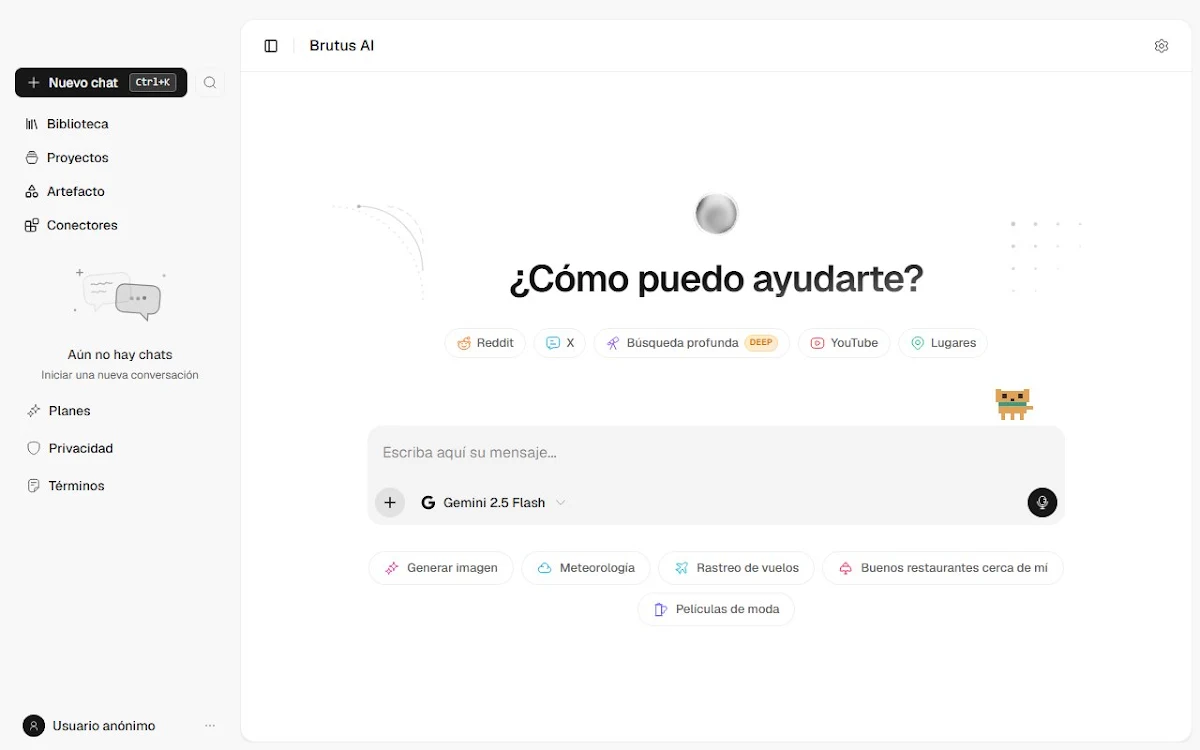
Task: Open the user options ellipsis menu
Action: (210, 726)
